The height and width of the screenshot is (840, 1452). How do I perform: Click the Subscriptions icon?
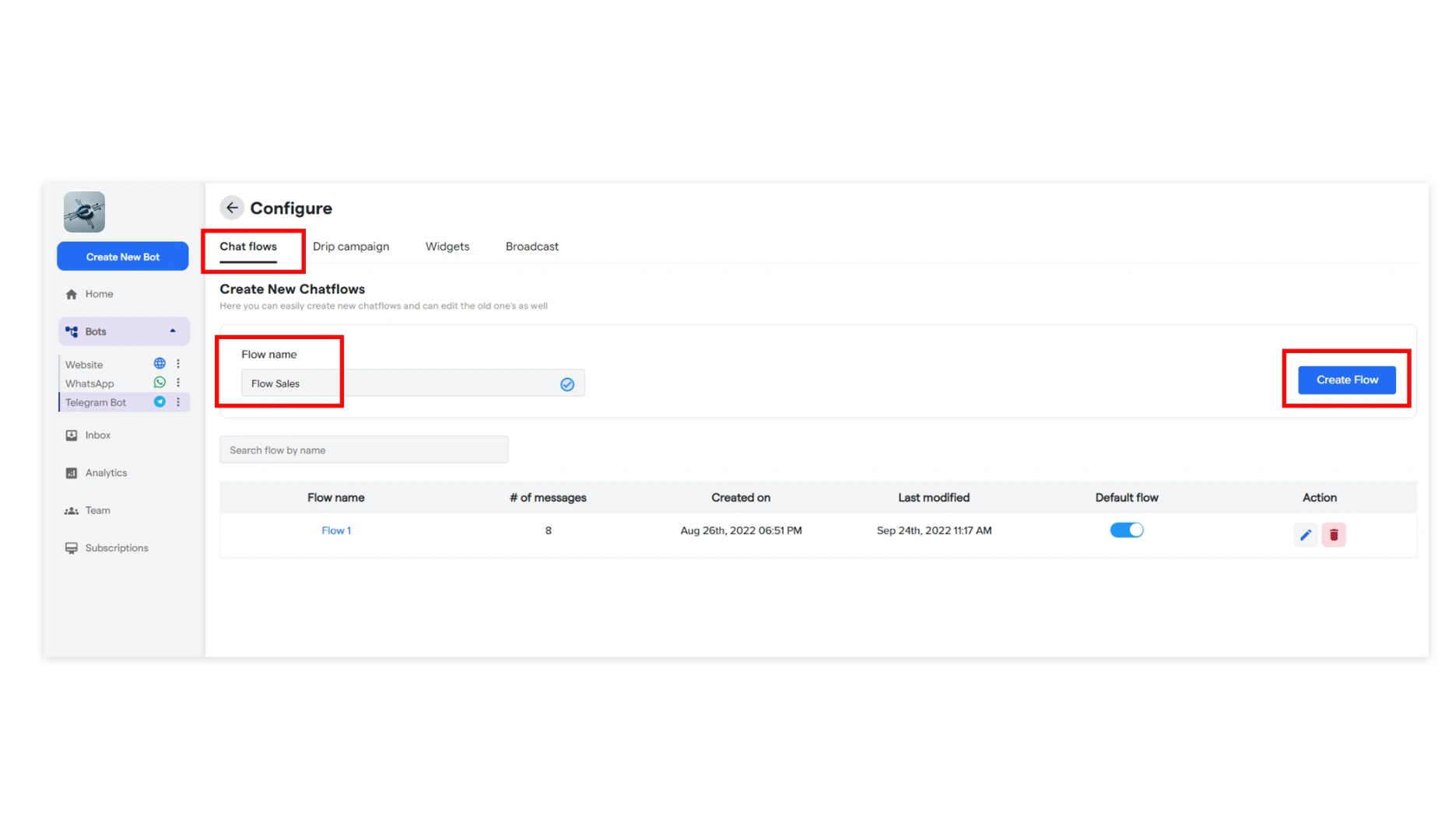tap(72, 548)
